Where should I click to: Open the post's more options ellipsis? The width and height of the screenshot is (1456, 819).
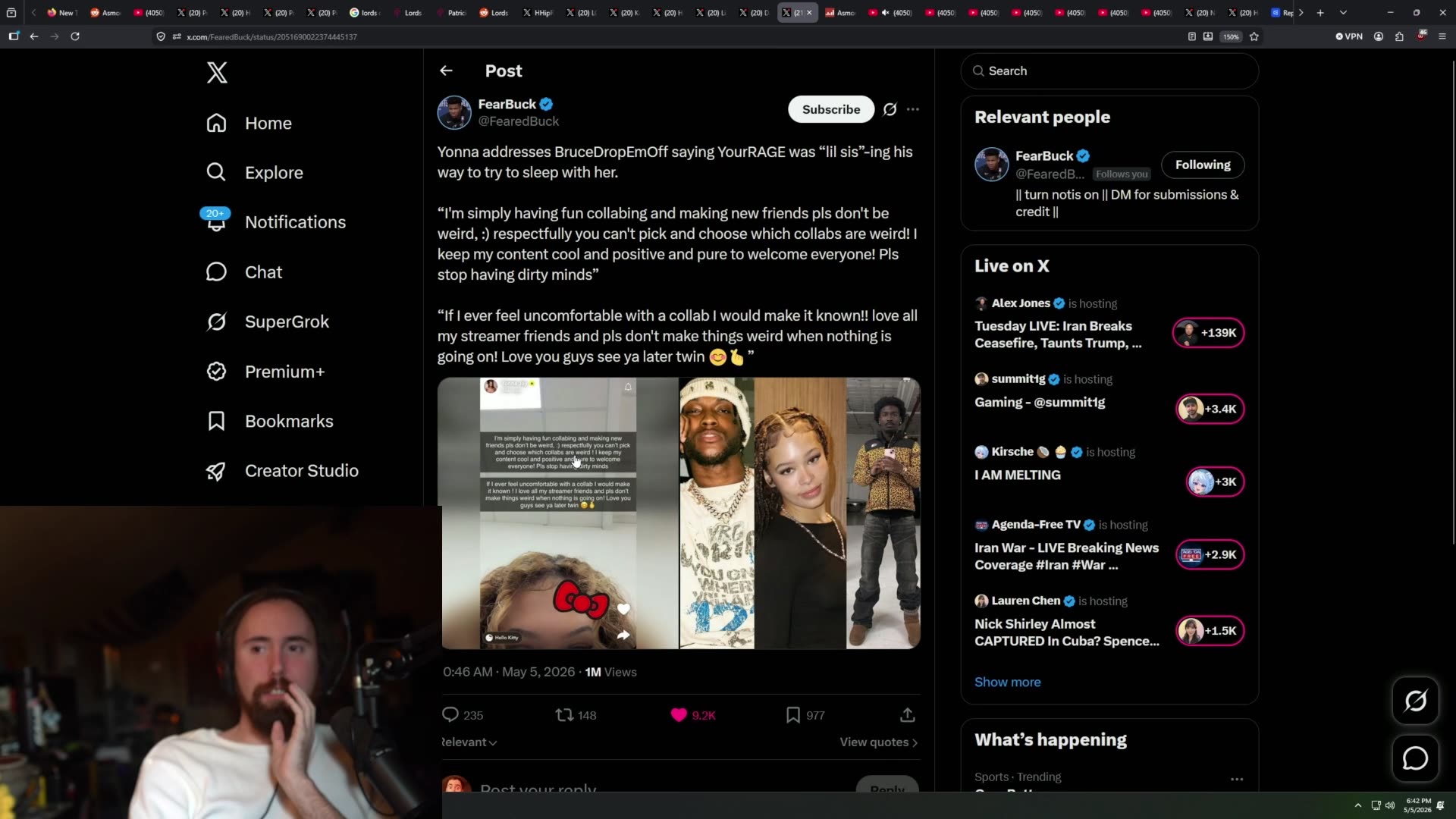pyautogui.click(x=913, y=109)
